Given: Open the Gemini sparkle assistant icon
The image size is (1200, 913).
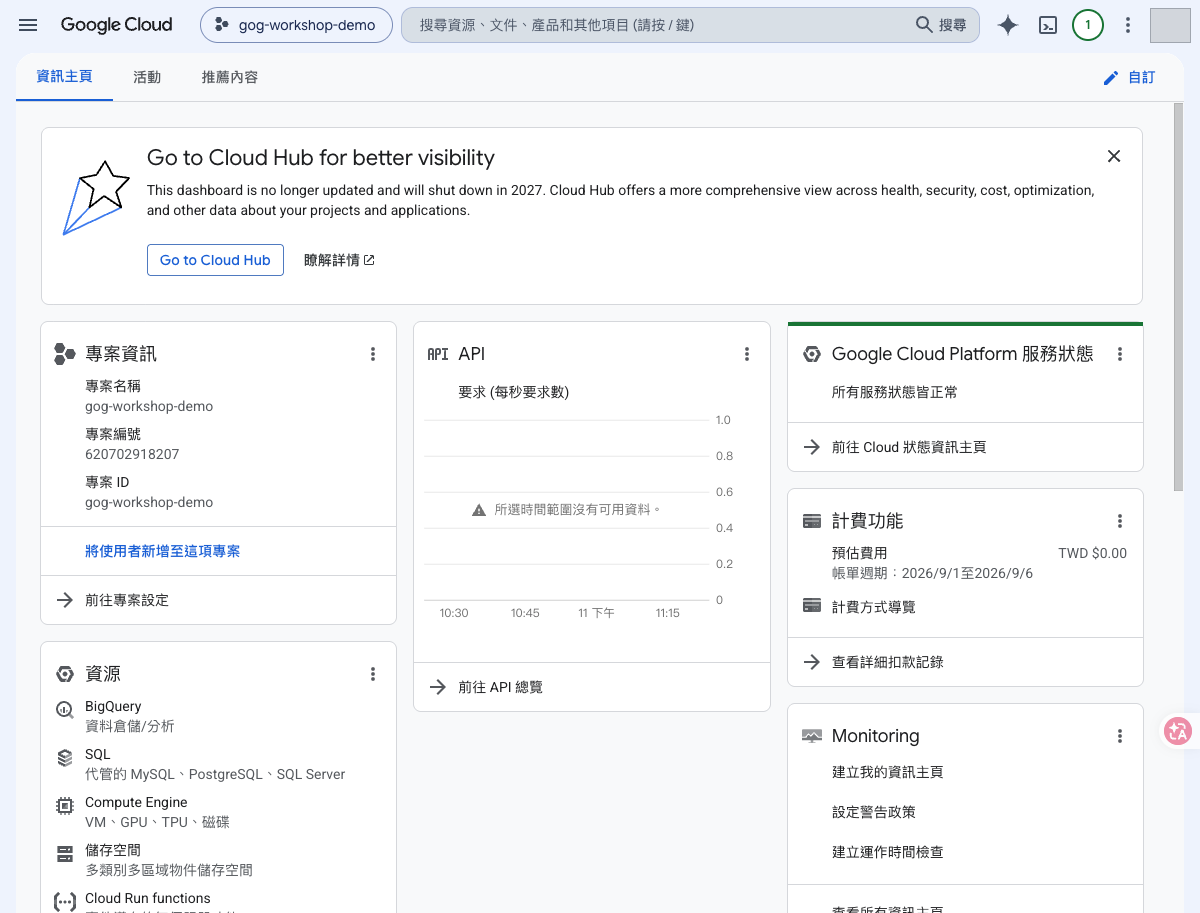Looking at the screenshot, I should (1008, 25).
